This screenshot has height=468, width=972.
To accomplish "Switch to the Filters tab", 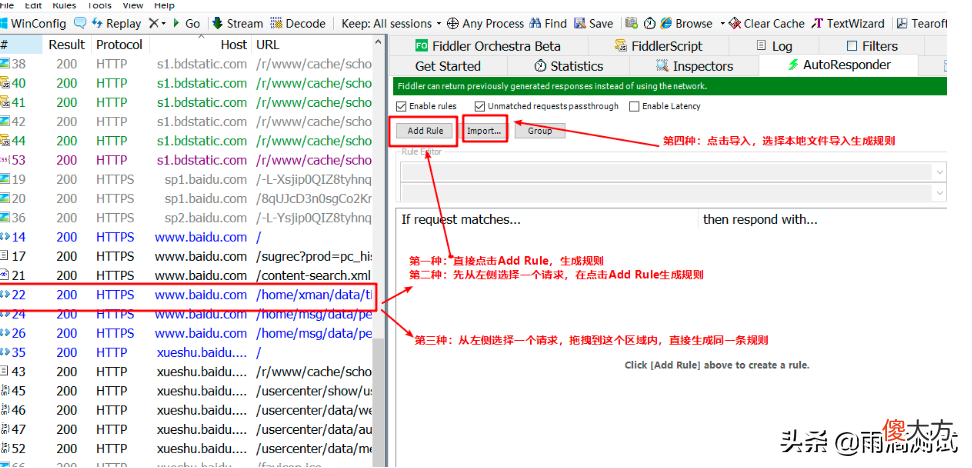I will (872, 46).
